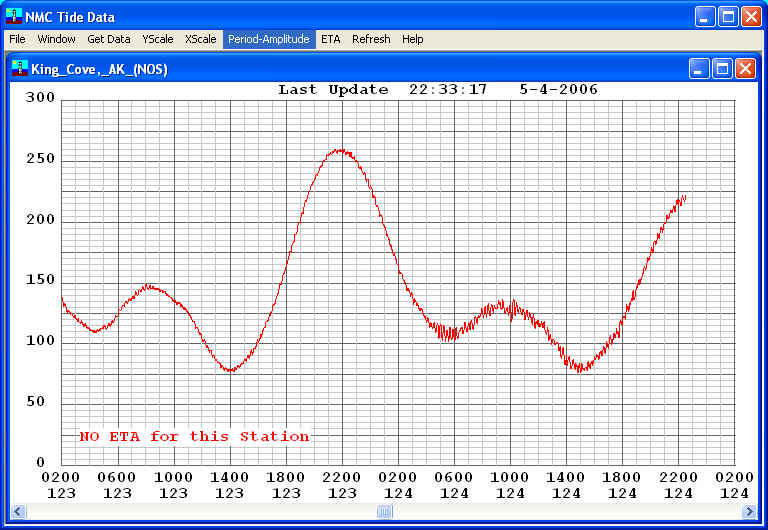Click the 200 y-axis label

(41, 219)
